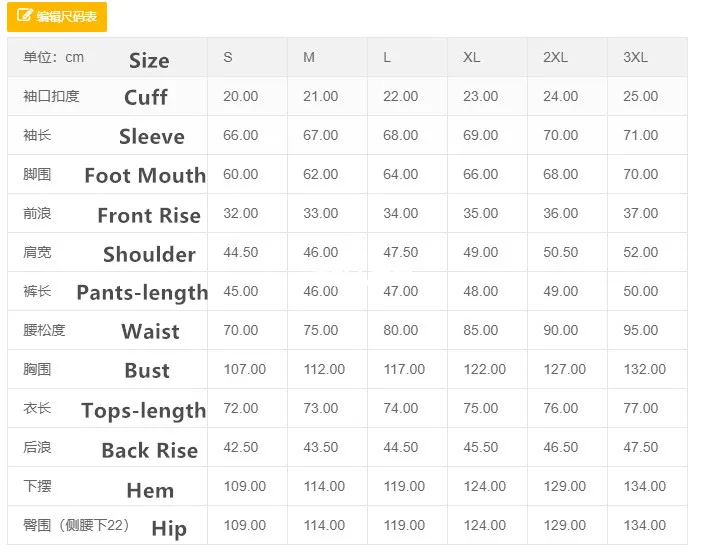The height and width of the screenshot is (555, 723).
Task: Select the 3XL size column header
Action: coord(636,57)
